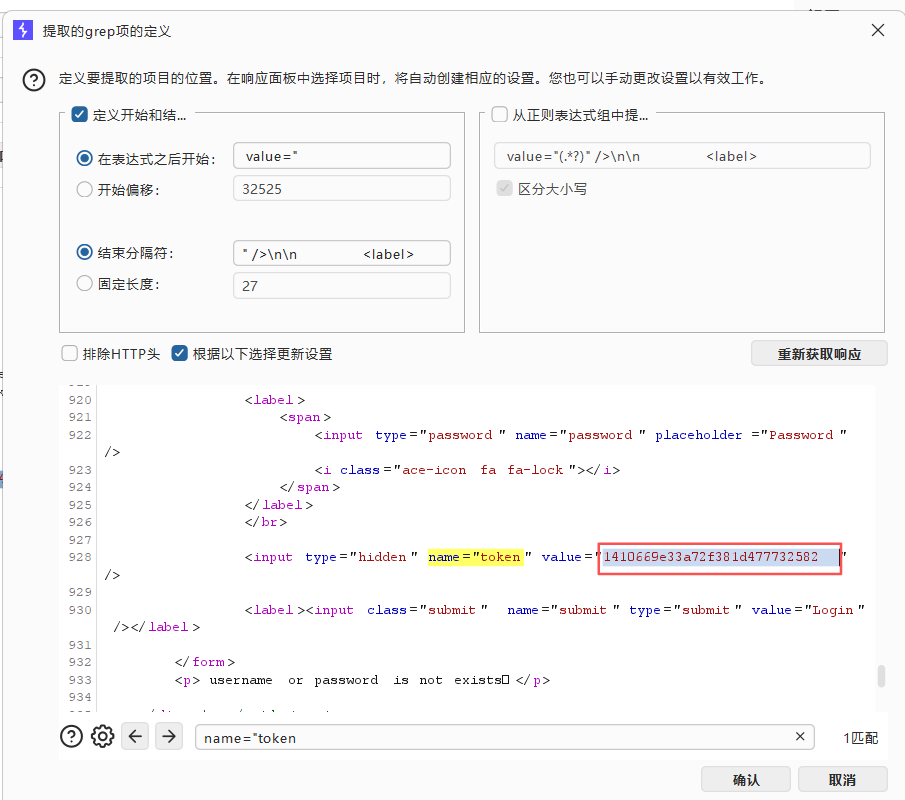Click type="hidden" attribute on line 928
Screen dimensions: 905x800
coord(361,557)
